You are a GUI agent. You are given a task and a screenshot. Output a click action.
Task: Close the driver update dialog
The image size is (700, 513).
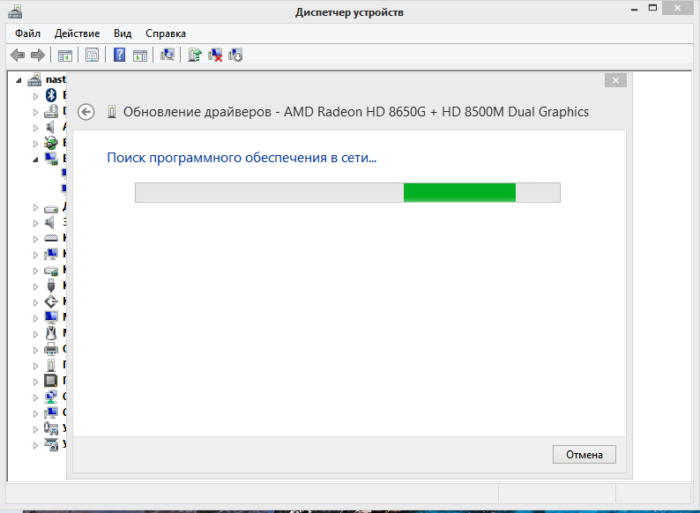616,80
